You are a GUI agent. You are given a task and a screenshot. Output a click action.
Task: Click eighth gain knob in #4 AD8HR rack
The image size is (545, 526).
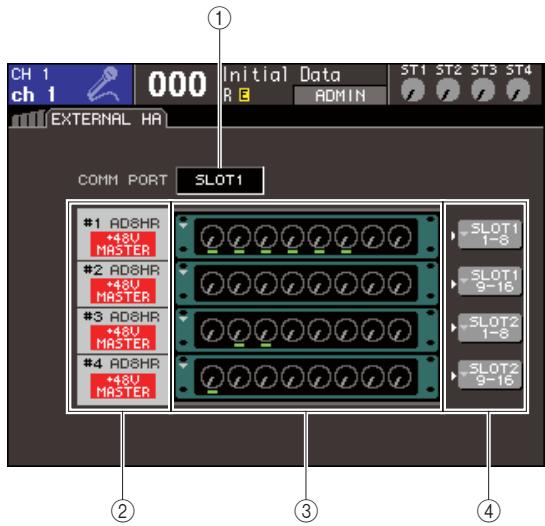click(400, 377)
